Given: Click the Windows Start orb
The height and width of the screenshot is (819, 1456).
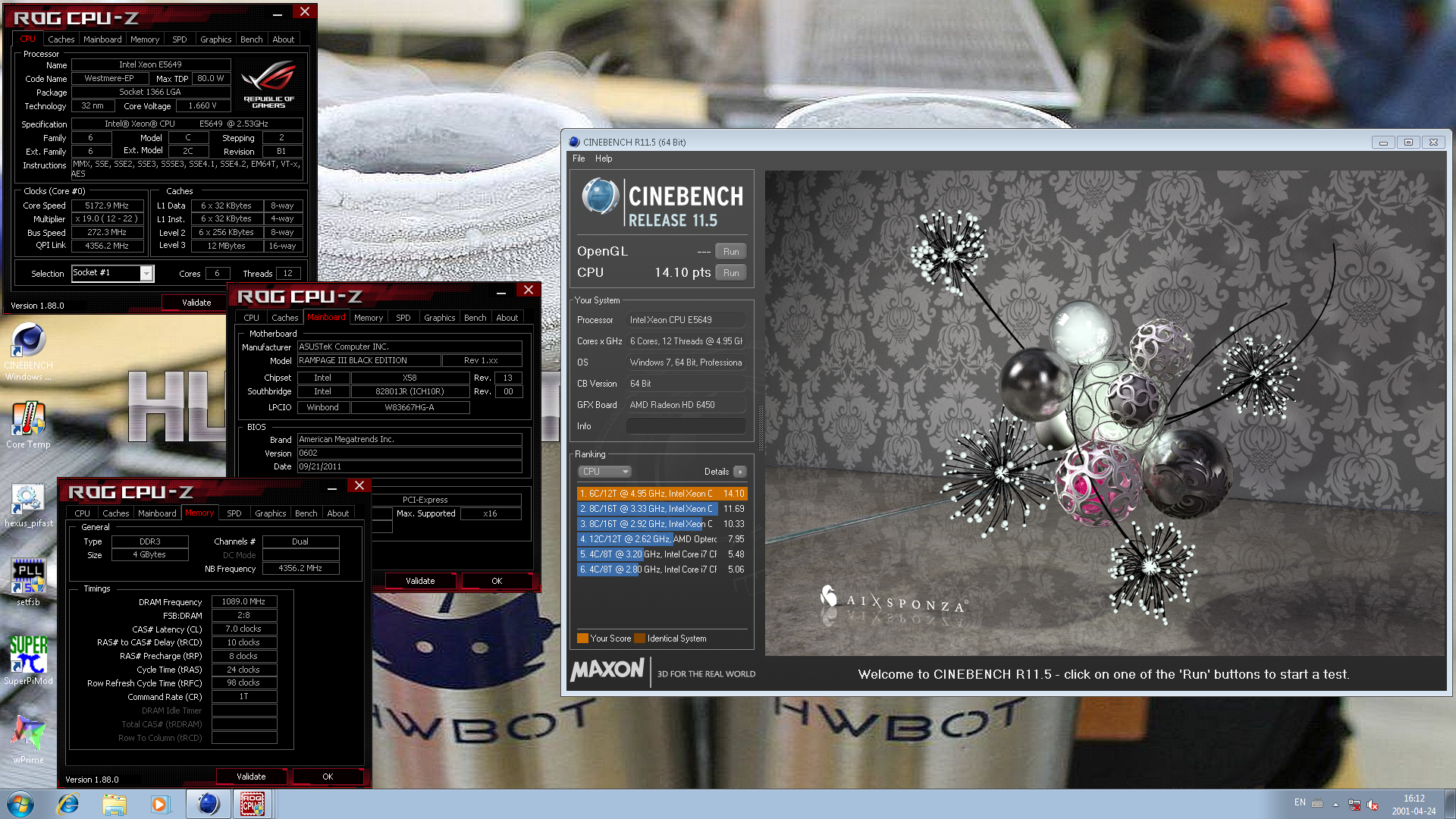Looking at the screenshot, I should coord(20,804).
